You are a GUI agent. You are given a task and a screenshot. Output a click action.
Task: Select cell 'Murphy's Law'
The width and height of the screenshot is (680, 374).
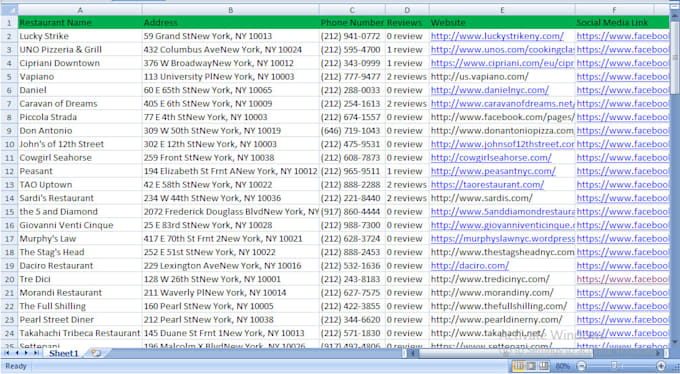coord(80,239)
